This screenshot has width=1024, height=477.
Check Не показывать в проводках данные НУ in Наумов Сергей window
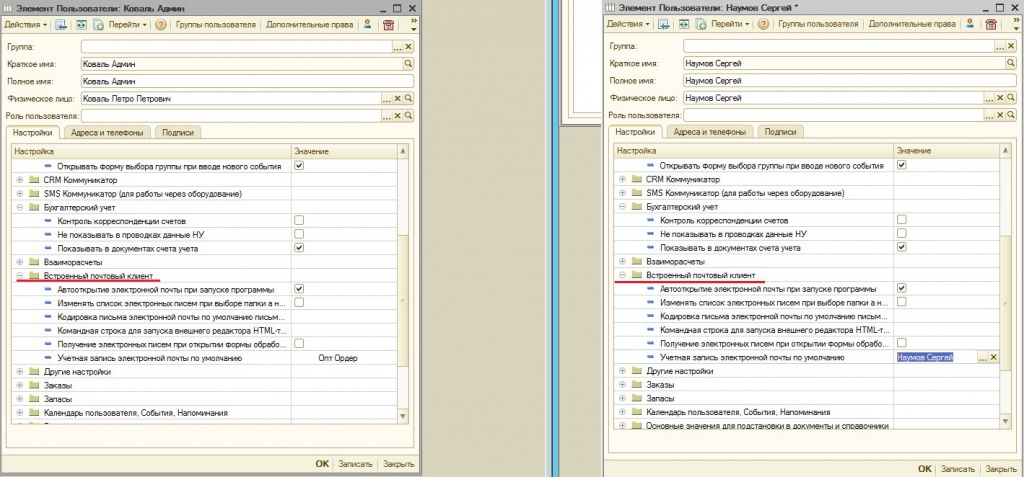coord(901,233)
